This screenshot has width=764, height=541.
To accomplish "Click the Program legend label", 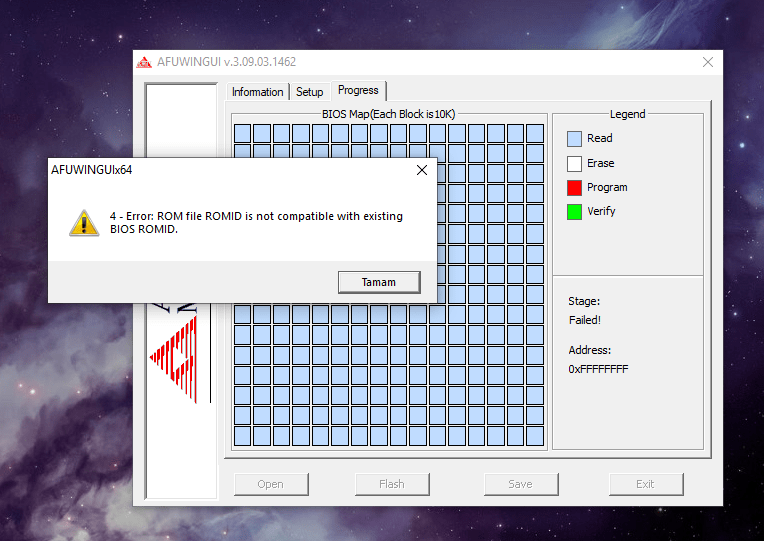I will 607,188.
